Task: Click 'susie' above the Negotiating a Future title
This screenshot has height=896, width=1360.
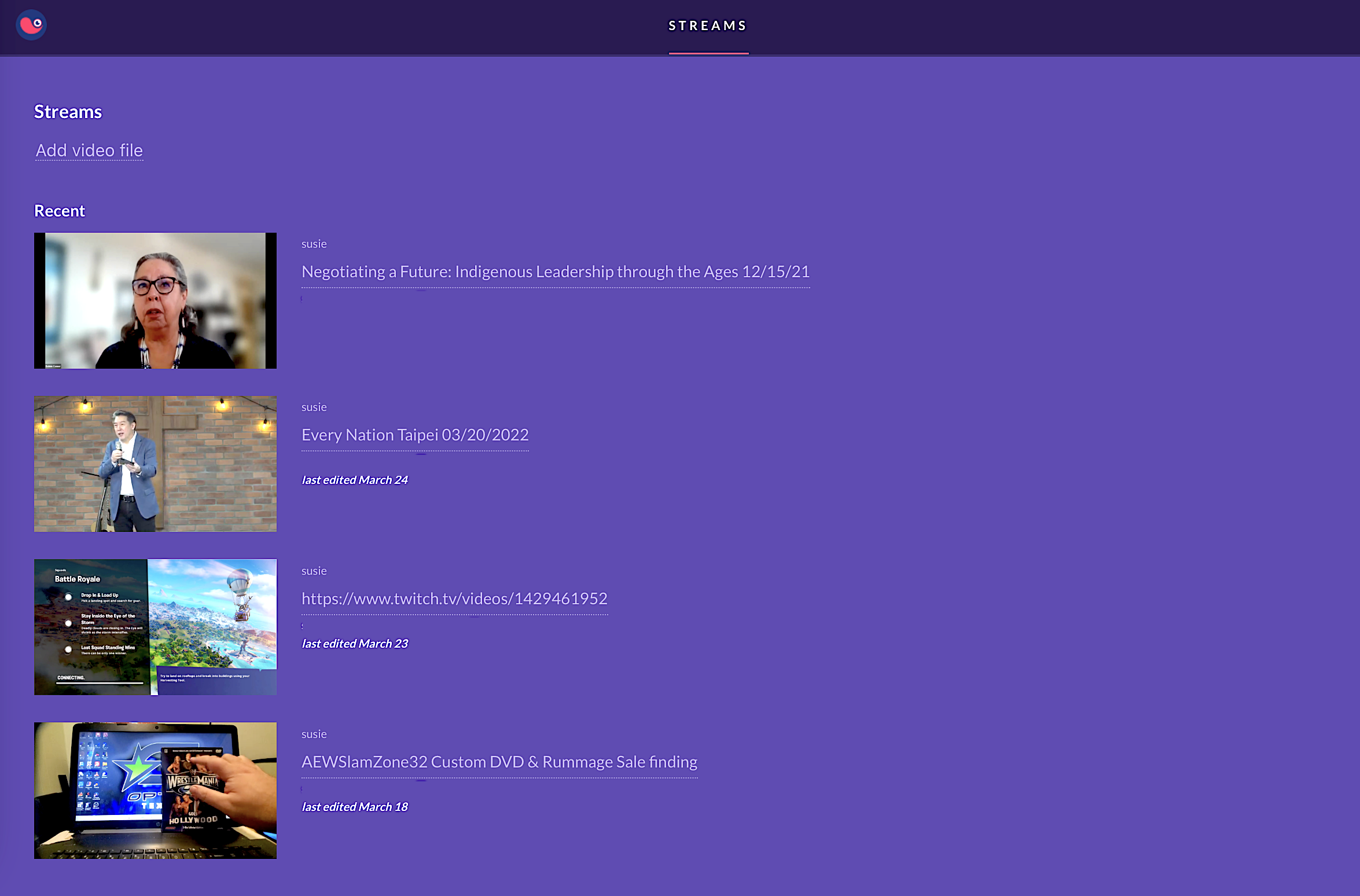Action: [314, 244]
